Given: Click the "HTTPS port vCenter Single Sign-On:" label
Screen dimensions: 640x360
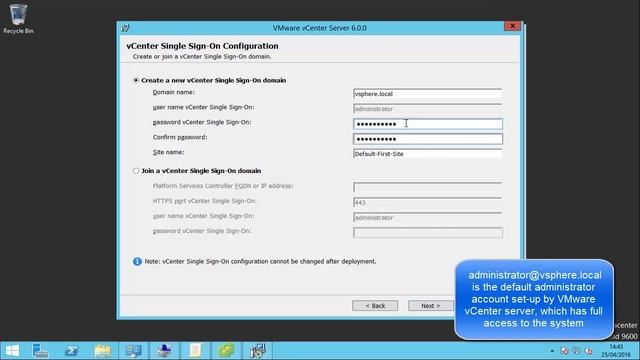Looking at the screenshot, I should (204, 201).
